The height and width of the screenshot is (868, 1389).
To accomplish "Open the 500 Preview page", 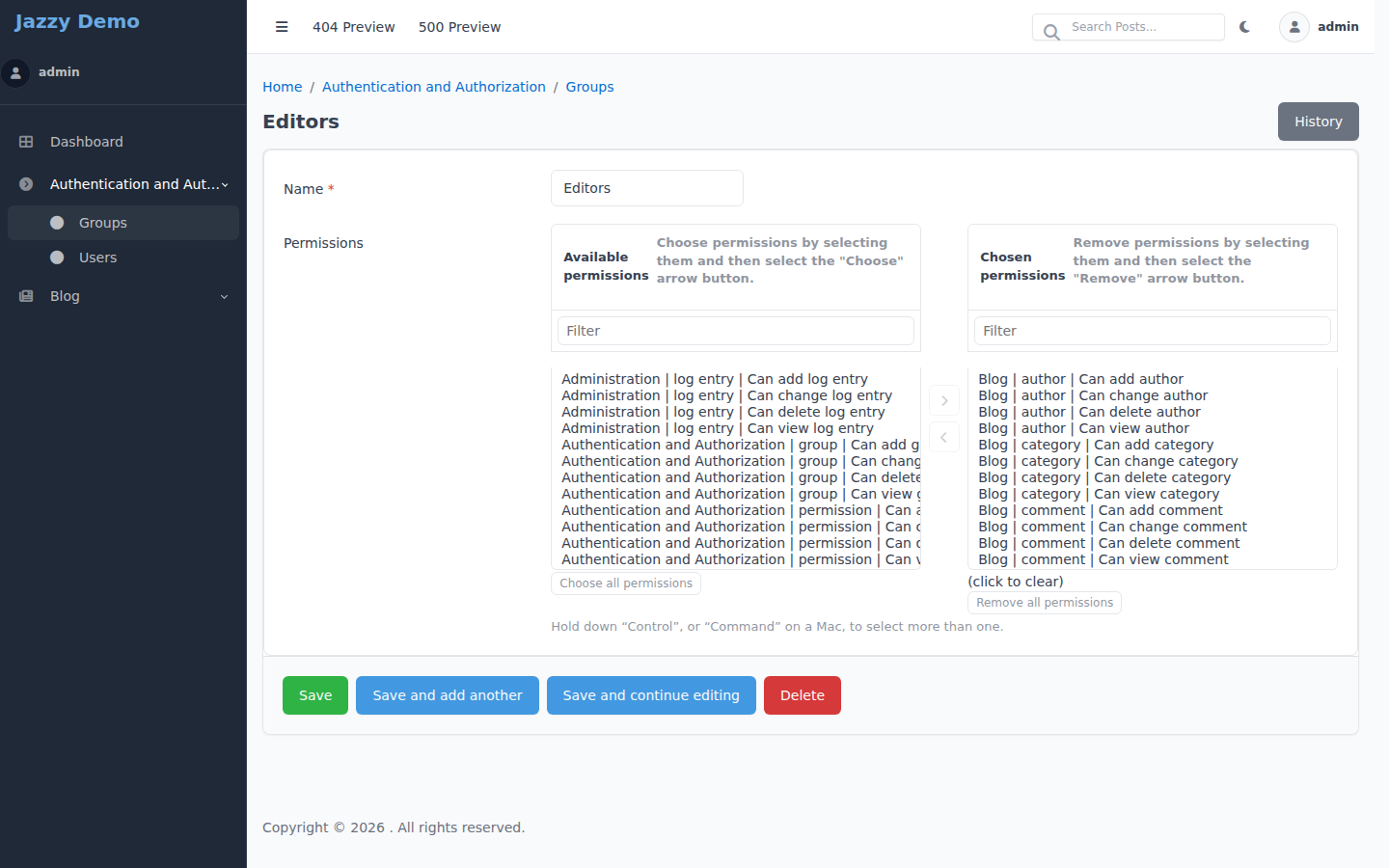I will pyautogui.click(x=459, y=27).
